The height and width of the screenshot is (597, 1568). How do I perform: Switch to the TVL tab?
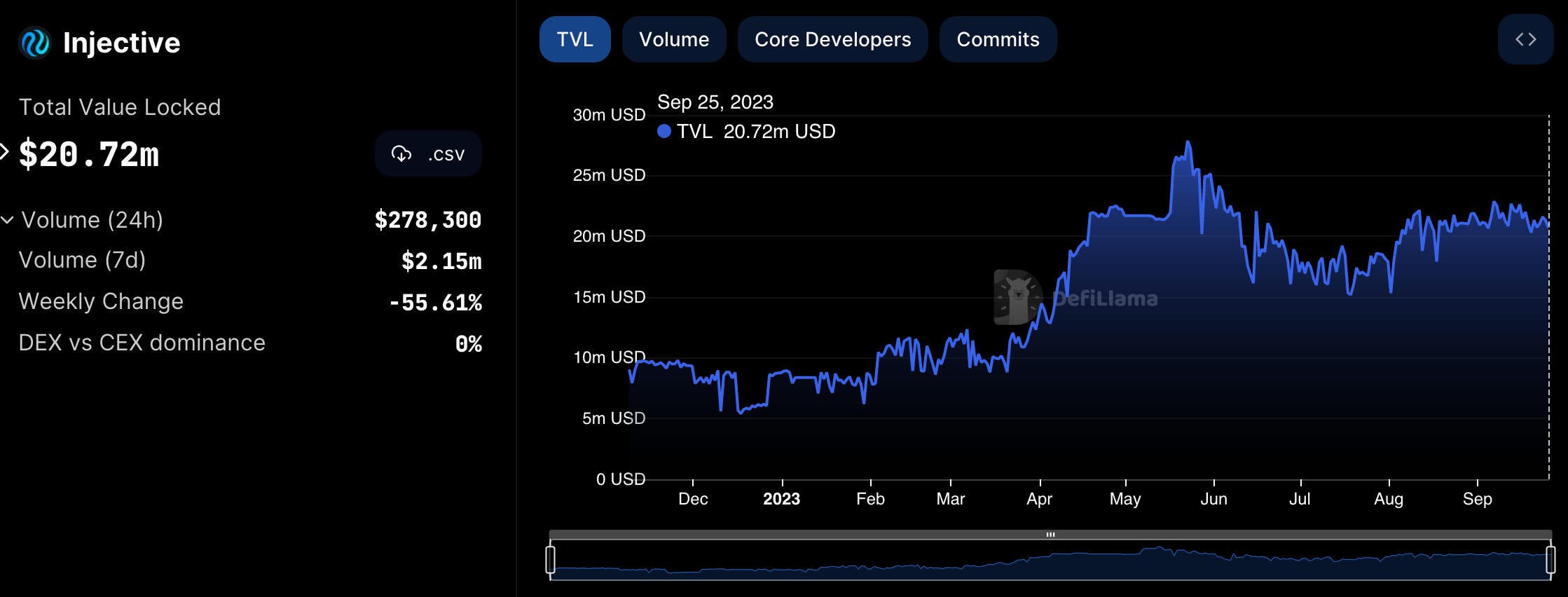coord(575,39)
